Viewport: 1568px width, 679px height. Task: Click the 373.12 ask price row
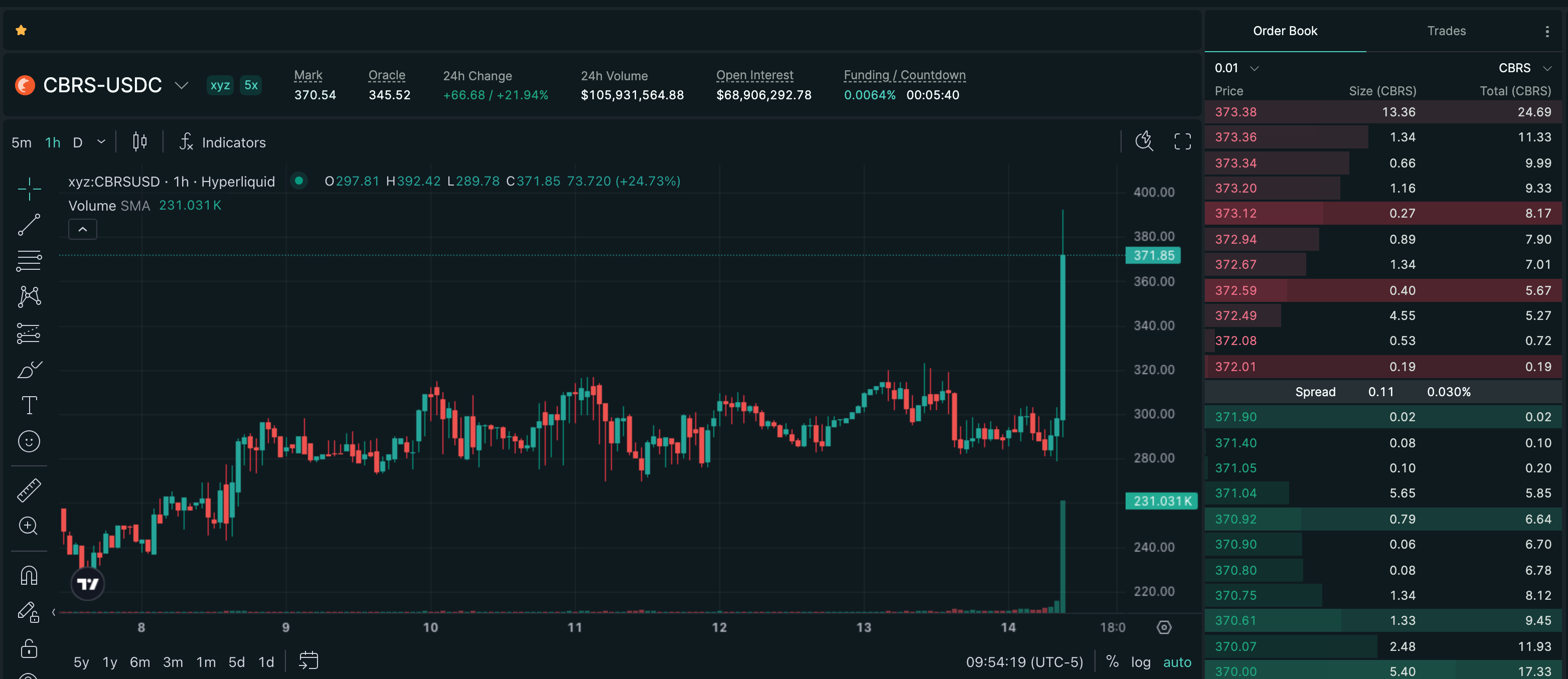[x=1383, y=214]
